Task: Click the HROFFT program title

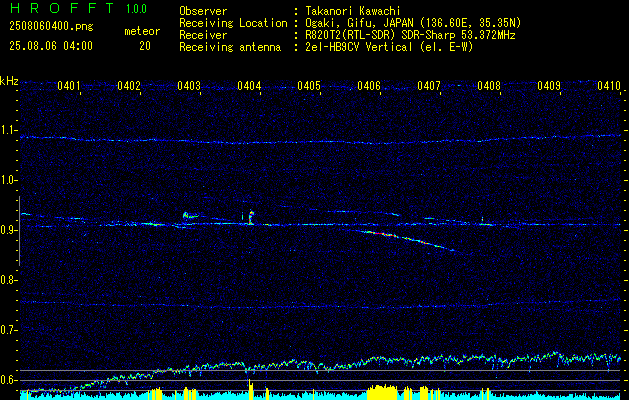Action: pos(61,8)
